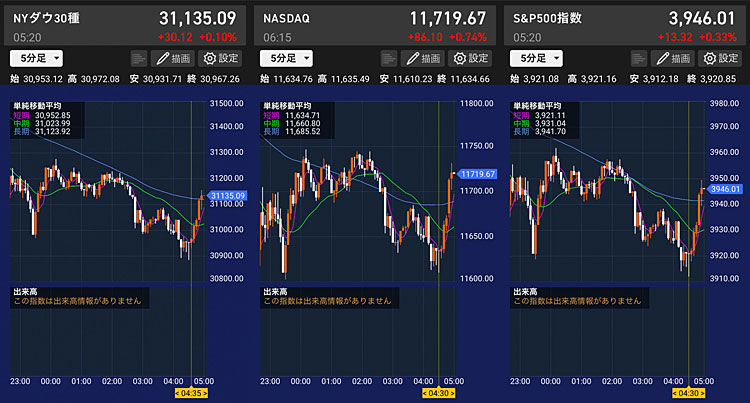750x403 pixels.
Task: Click the 描画 draw button in NYダウ30種 panel
Action: [173, 58]
